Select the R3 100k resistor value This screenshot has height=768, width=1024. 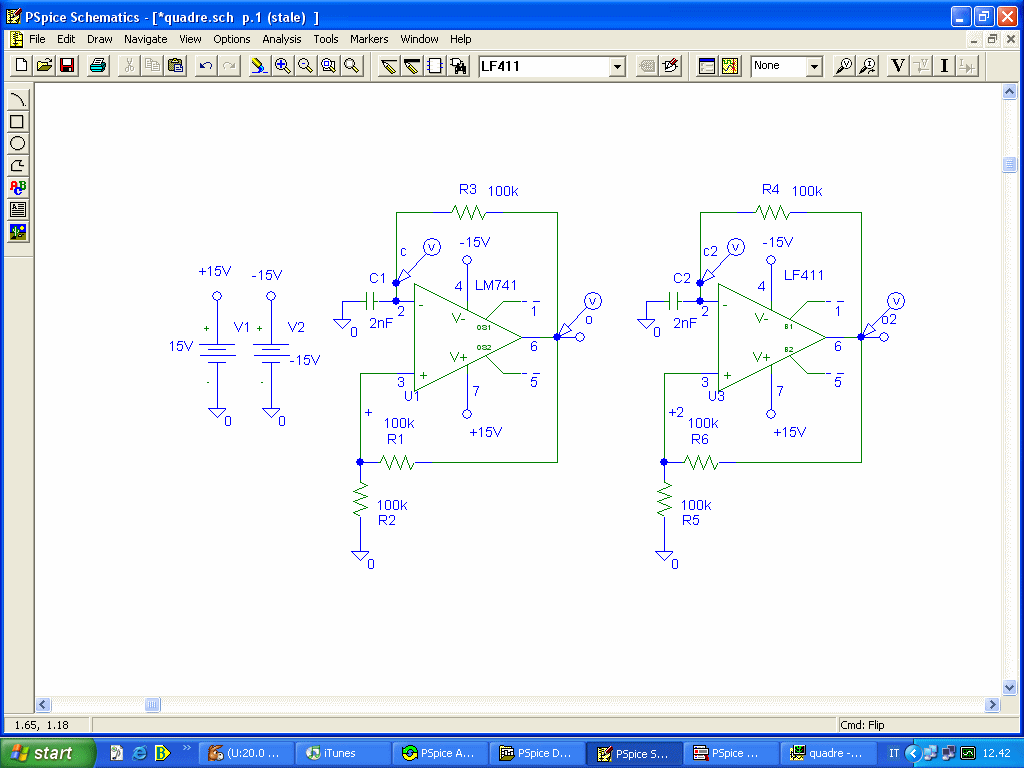pyautogui.click(x=503, y=191)
